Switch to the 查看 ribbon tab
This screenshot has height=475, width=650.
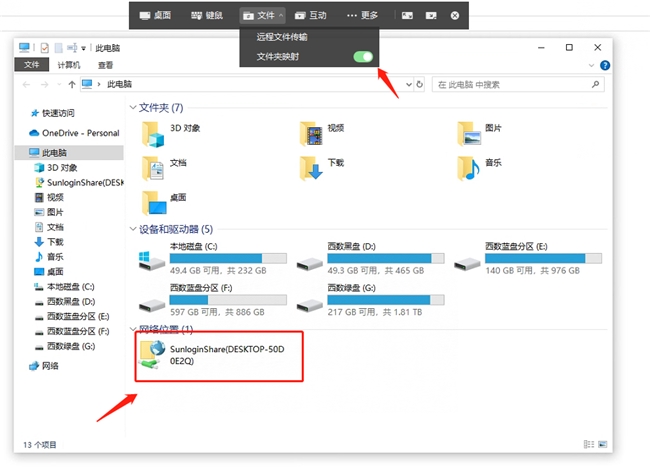tap(105, 65)
